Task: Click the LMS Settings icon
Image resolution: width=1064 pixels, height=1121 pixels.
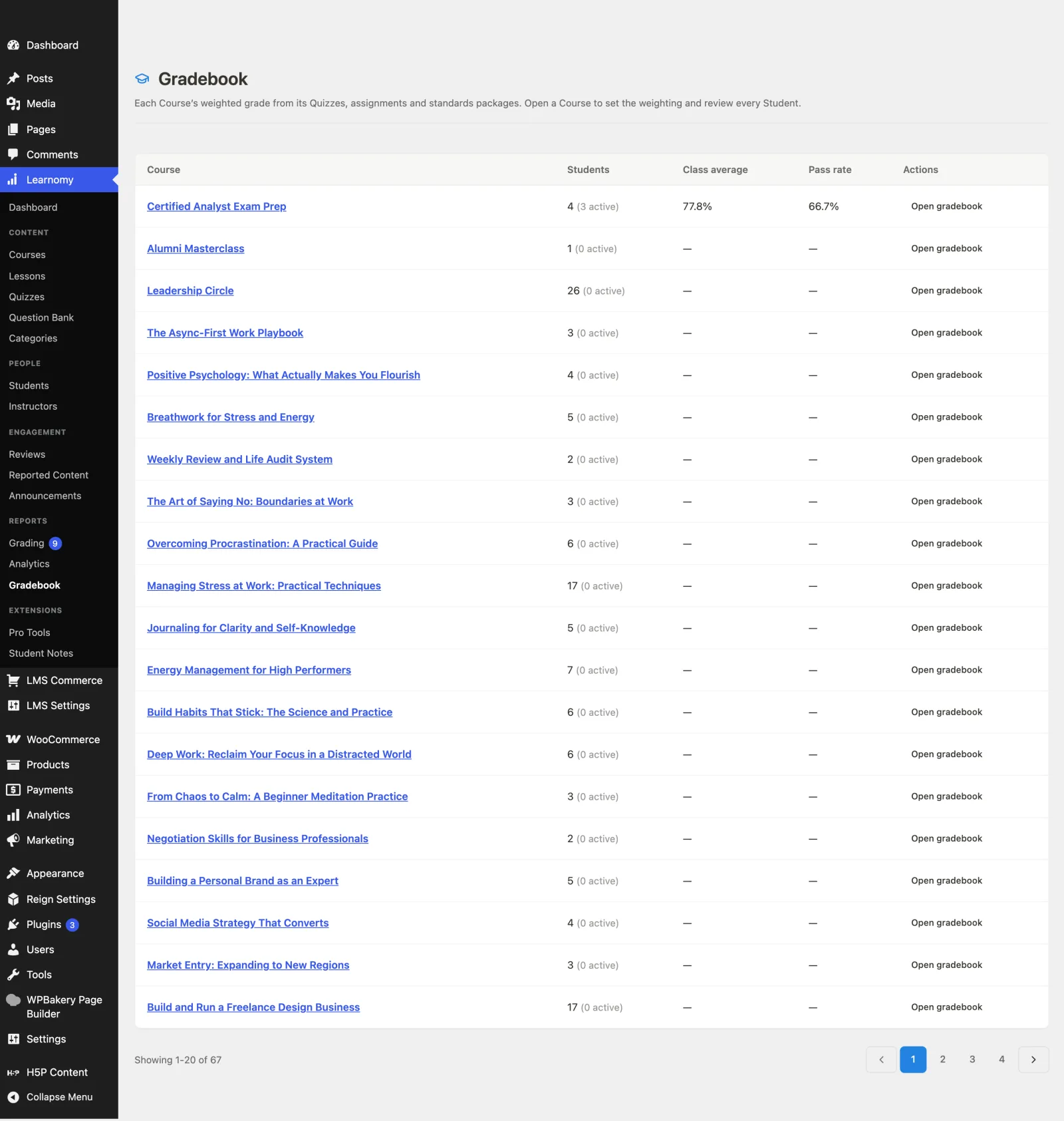Action: [13, 706]
